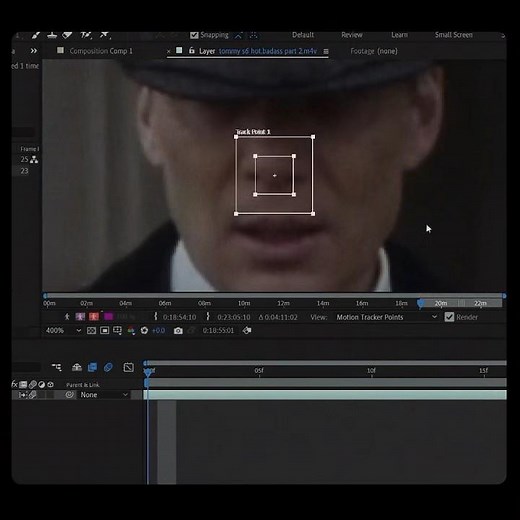Open the Footage (none) tab

[374, 51]
